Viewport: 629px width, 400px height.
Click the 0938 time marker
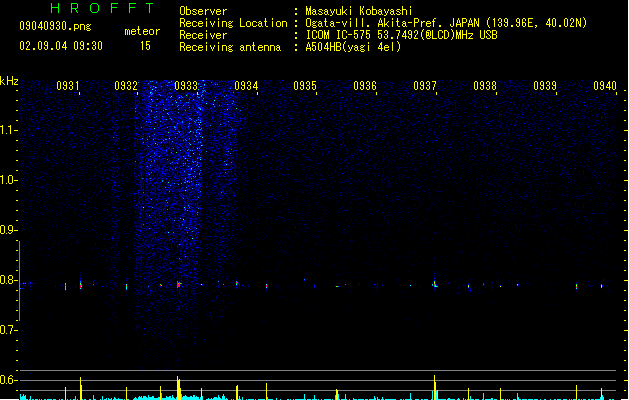click(x=485, y=86)
